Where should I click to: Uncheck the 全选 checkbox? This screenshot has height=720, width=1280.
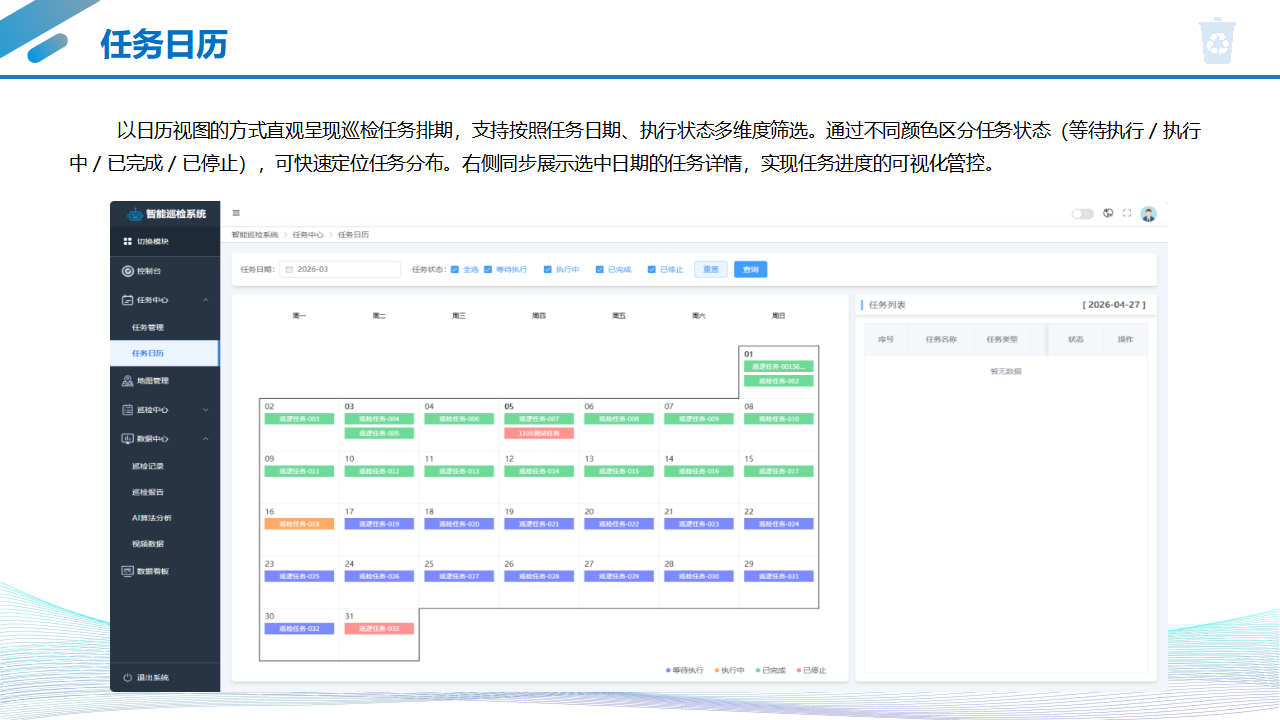[455, 269]
